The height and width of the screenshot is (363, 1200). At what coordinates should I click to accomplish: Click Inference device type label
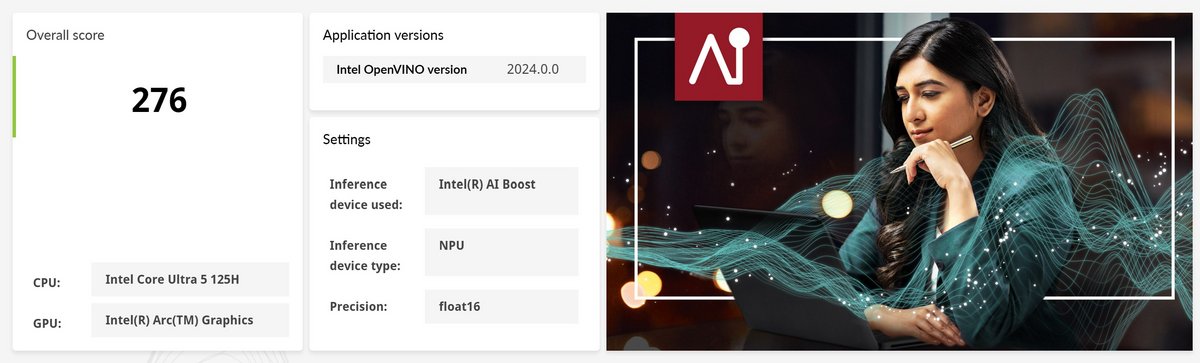click(365, 256)
